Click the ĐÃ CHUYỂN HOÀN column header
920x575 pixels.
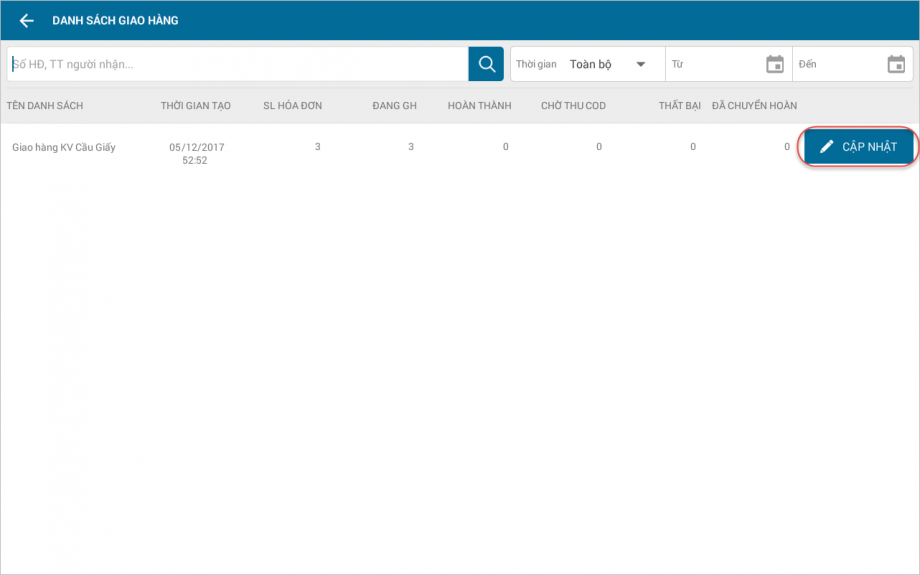pyautogui.click(x=754, y=106)
